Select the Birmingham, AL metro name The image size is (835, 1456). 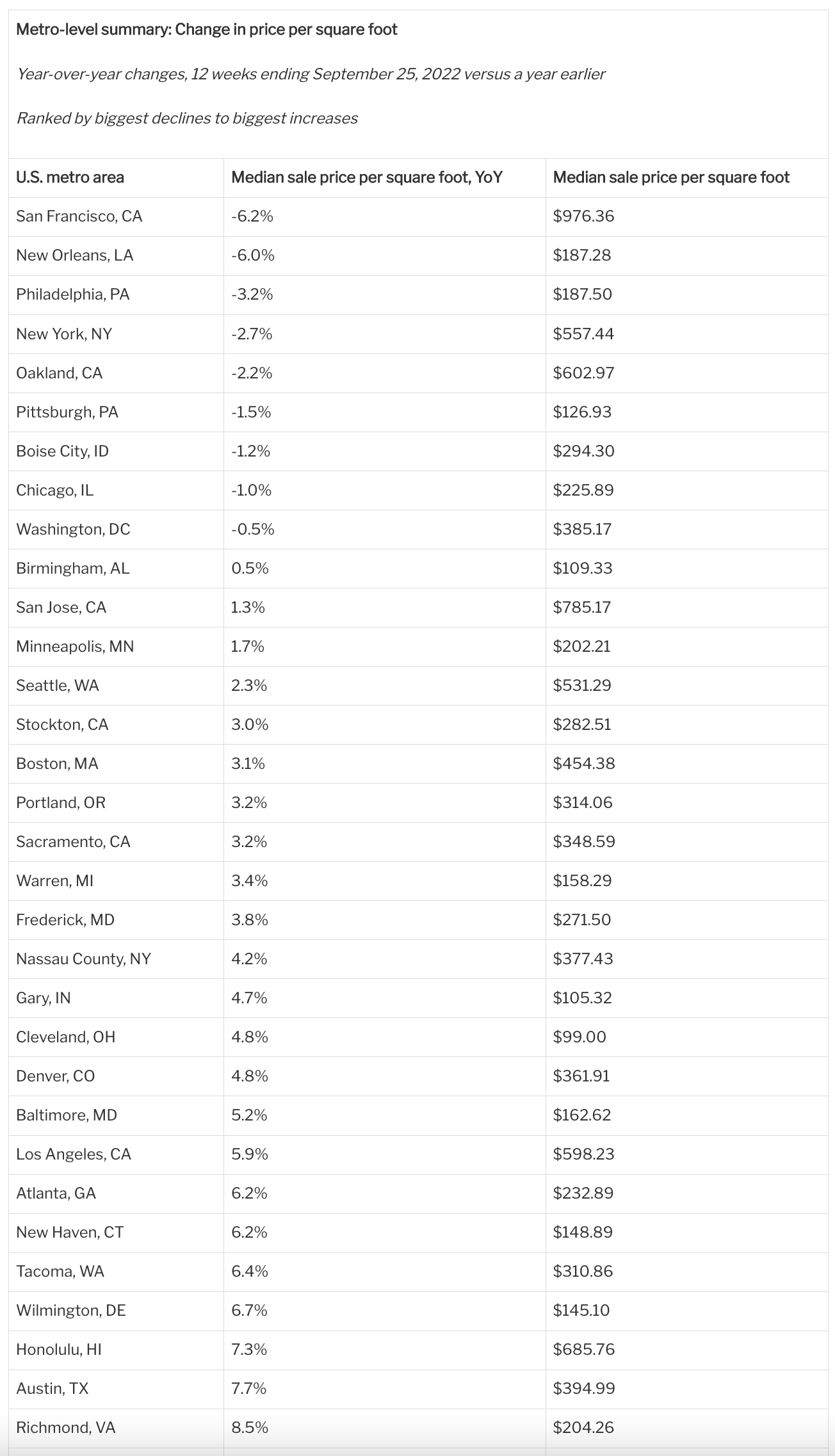point(73,569)
